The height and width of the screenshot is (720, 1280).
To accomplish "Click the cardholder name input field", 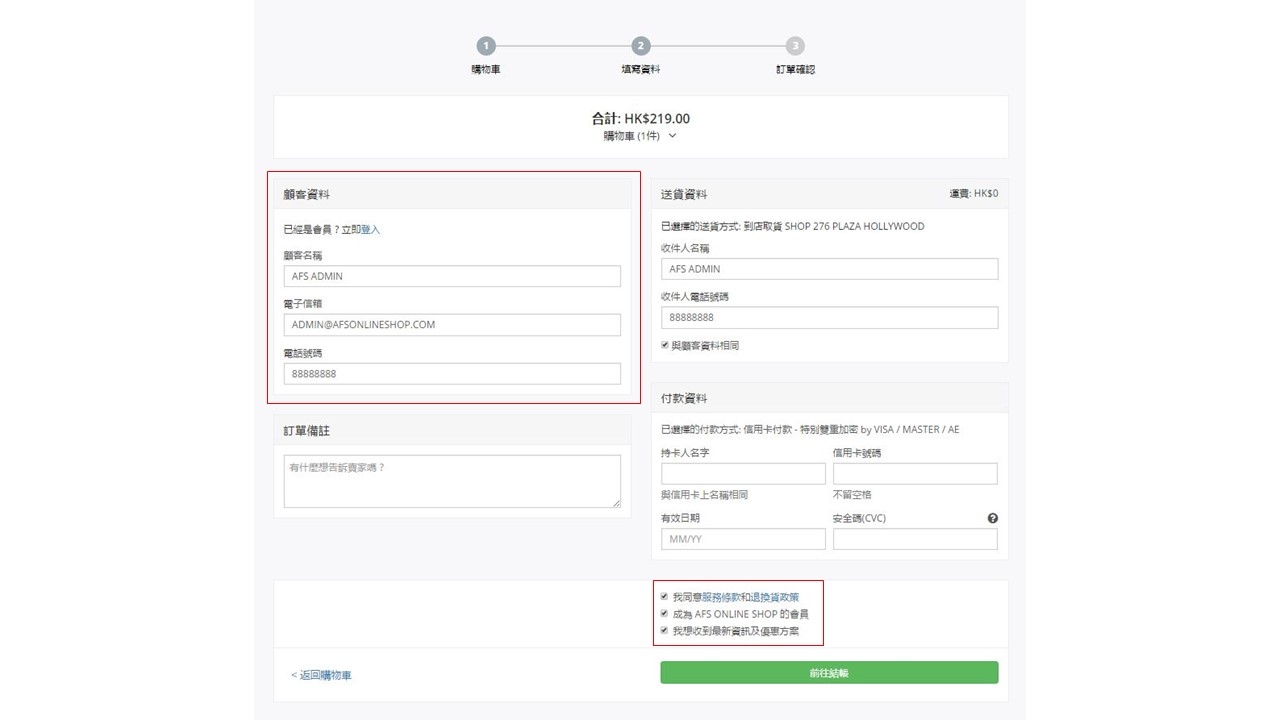I will pos(743,474).
